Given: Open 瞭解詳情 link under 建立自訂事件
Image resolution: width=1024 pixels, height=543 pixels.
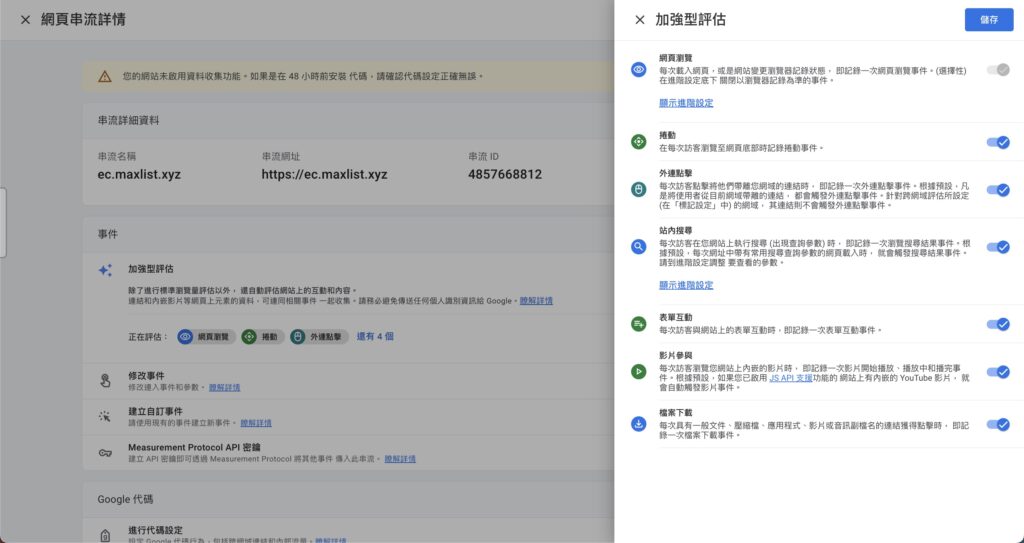Looking at the screenshot, I should tap(256, 423).
